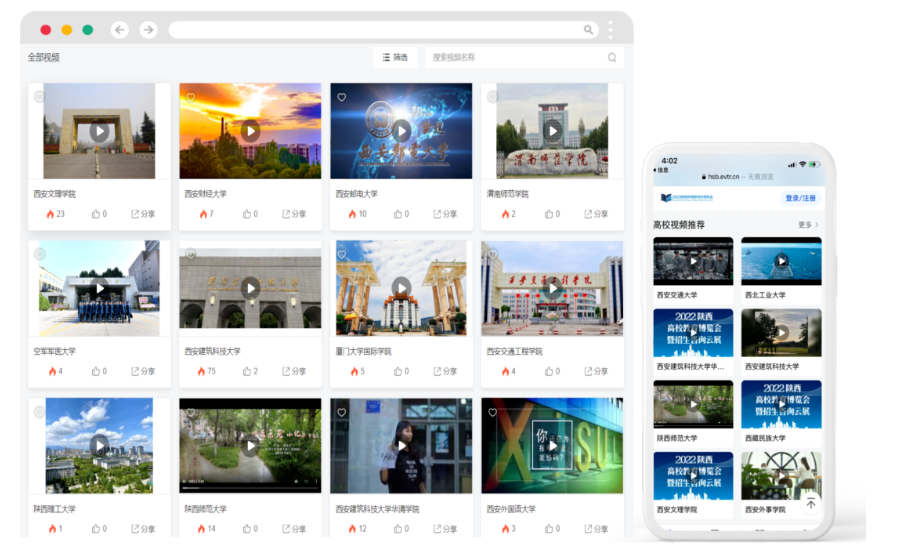
Task: Click the browser forward arrow button
Action: [x=148, y=29]
